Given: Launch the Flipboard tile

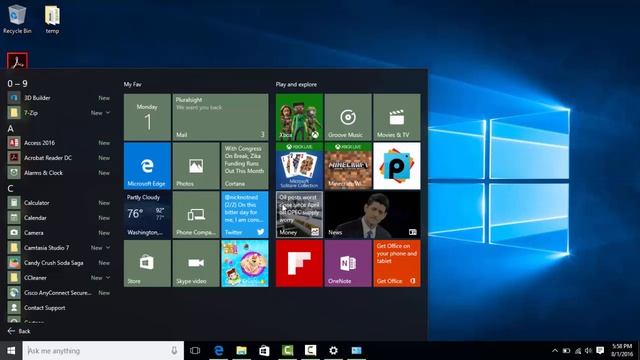Looking at the screenshot, I should coord(299,263).
